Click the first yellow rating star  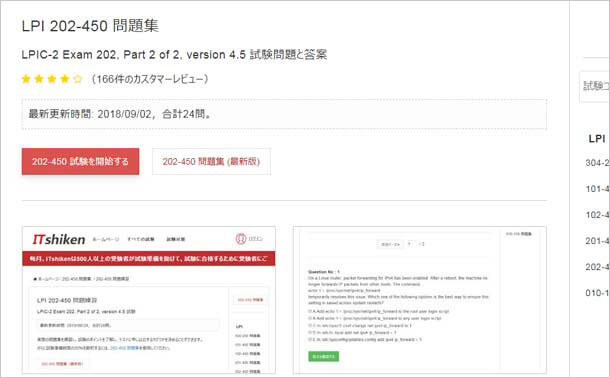click(x=26, y=79)
